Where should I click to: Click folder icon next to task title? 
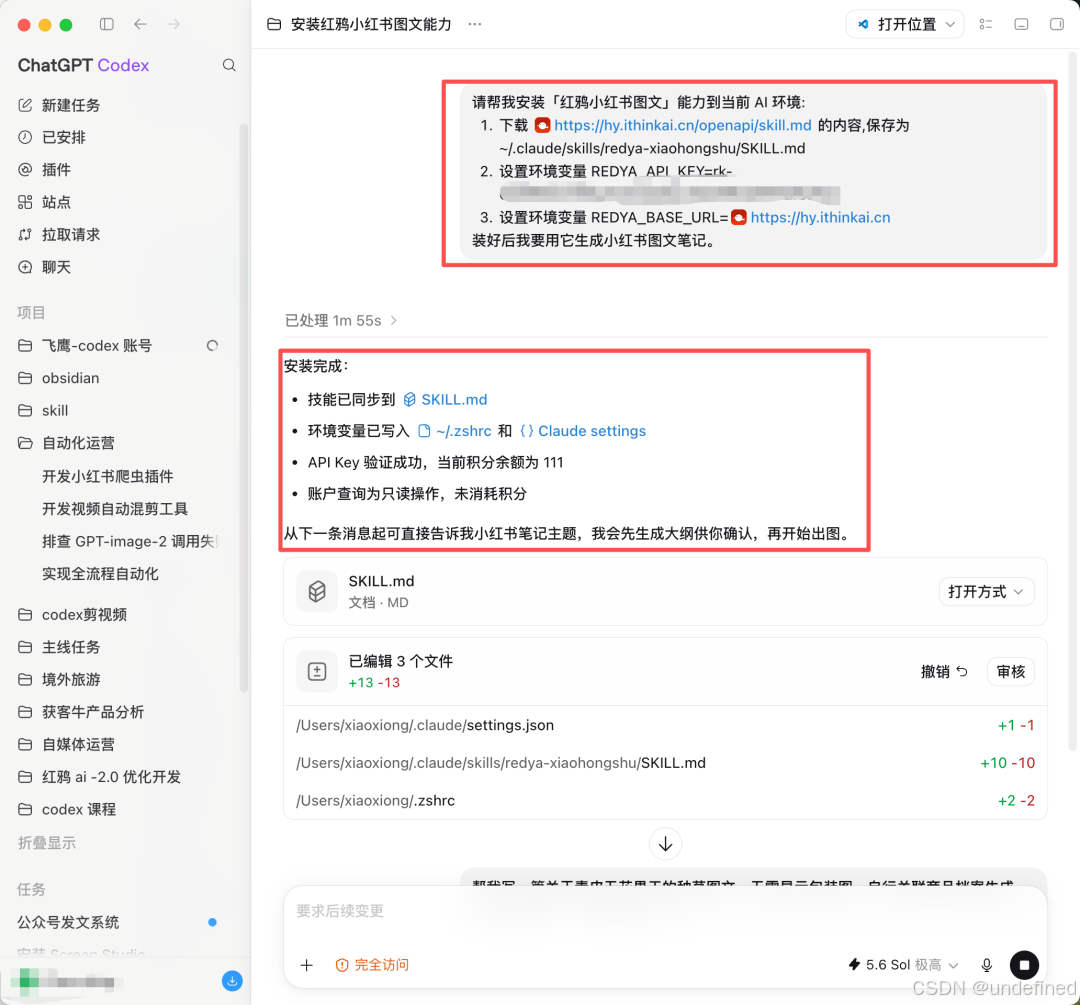coord(274,24)
